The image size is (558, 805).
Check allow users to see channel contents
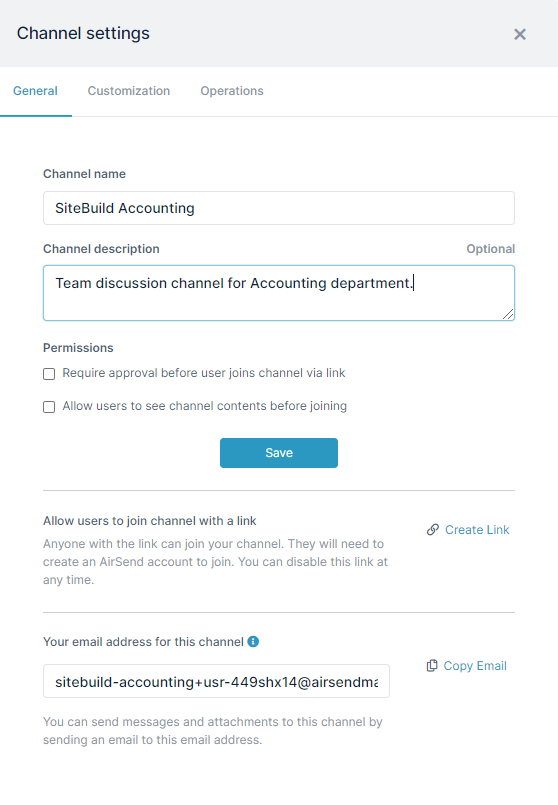[49, 407]
